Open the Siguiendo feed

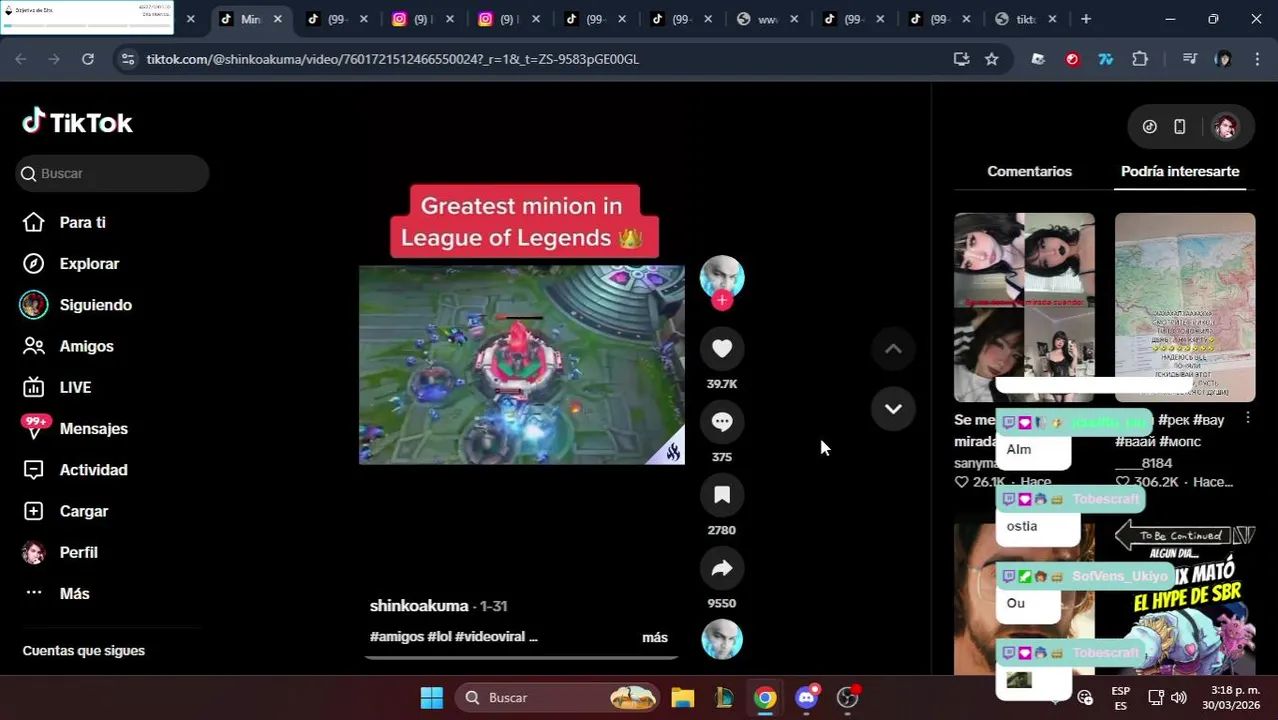pyautogui.click(x=95, y=305)
